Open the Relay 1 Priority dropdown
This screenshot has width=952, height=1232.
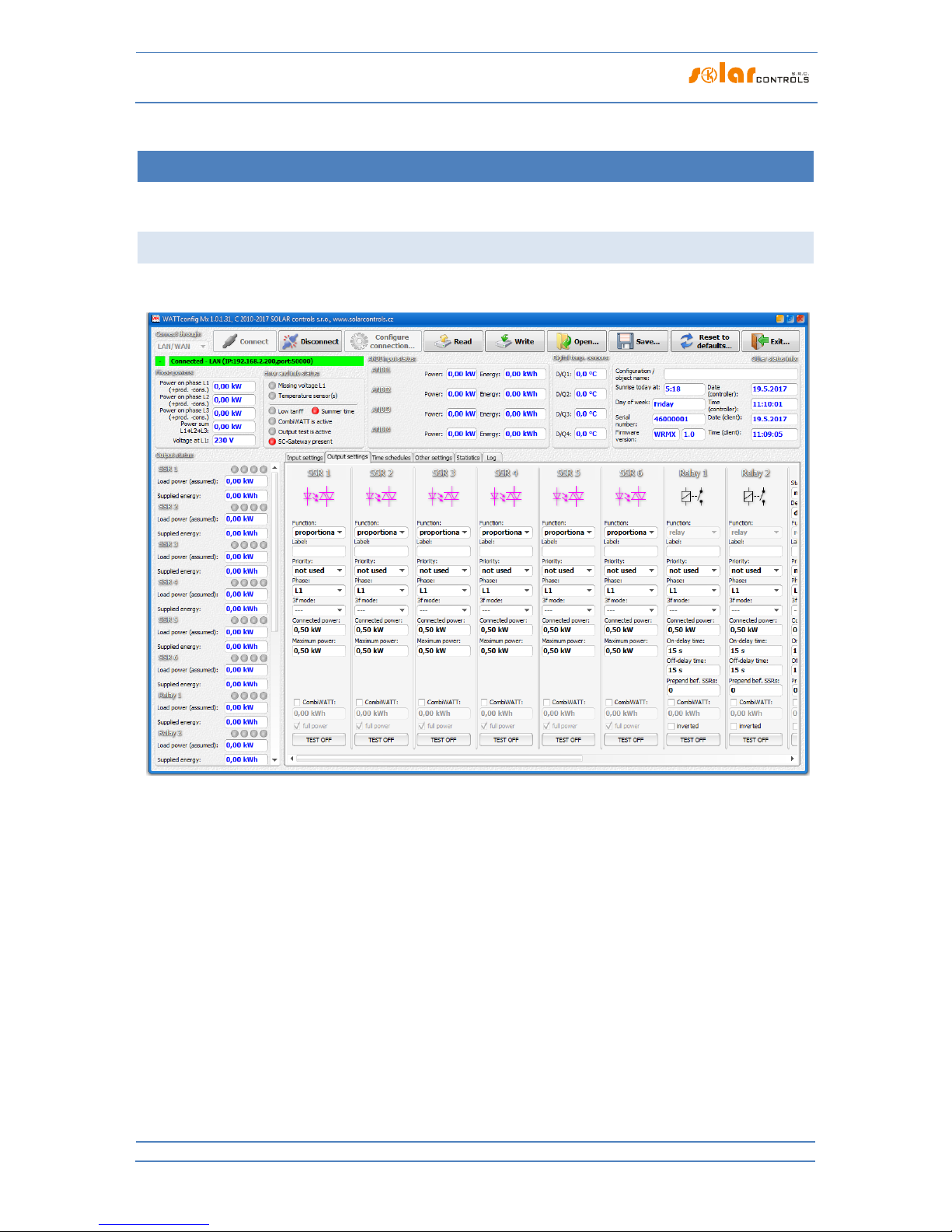693,571
